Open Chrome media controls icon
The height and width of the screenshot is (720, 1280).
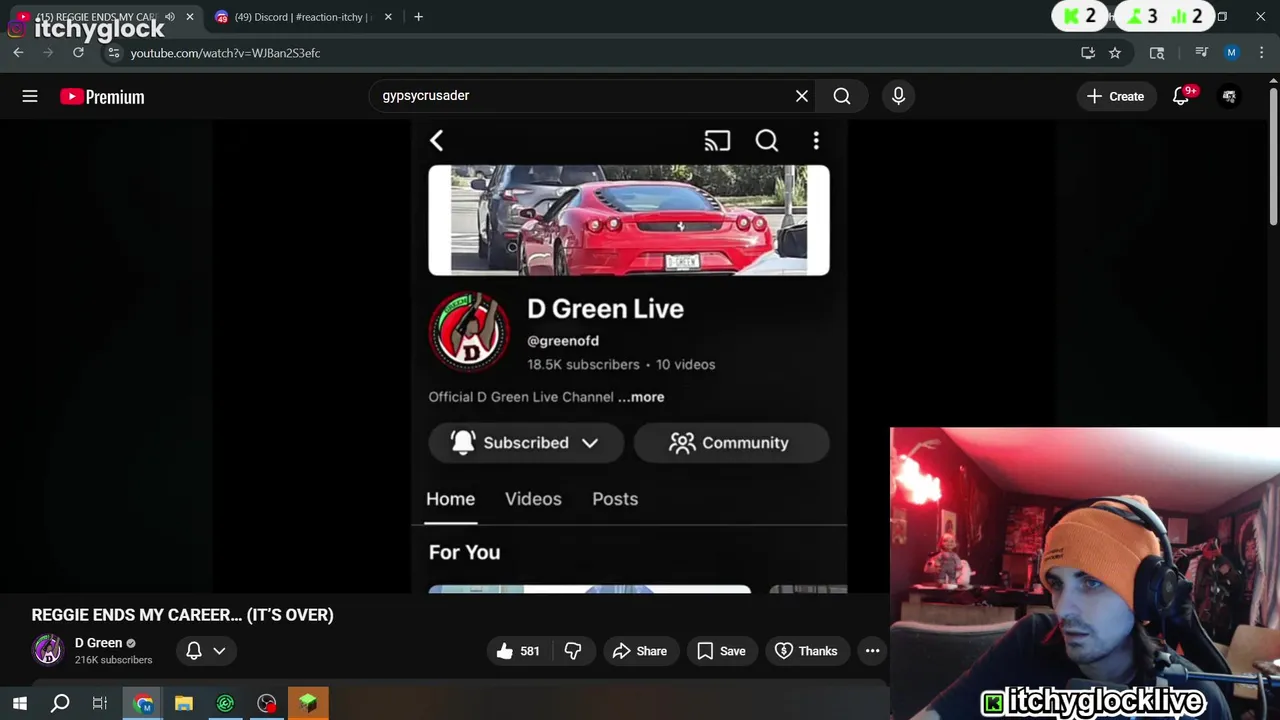(1202, 53)
